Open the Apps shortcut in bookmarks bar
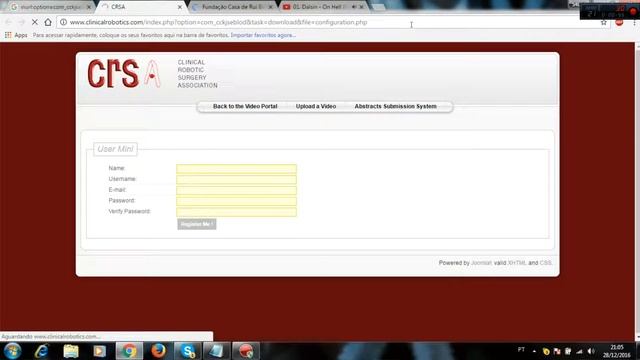The height and width of the screenshot is (360, 640). (x=16, y=35)
